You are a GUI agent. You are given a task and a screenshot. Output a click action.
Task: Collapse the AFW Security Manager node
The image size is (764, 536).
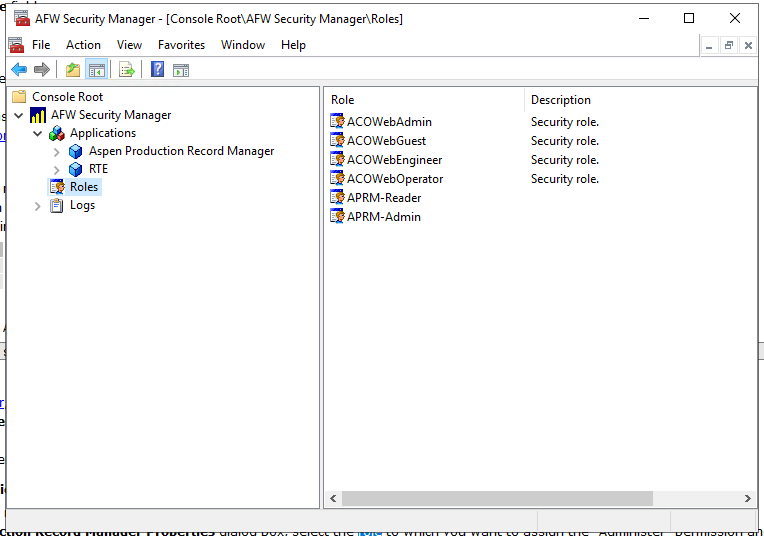point(19,115)
